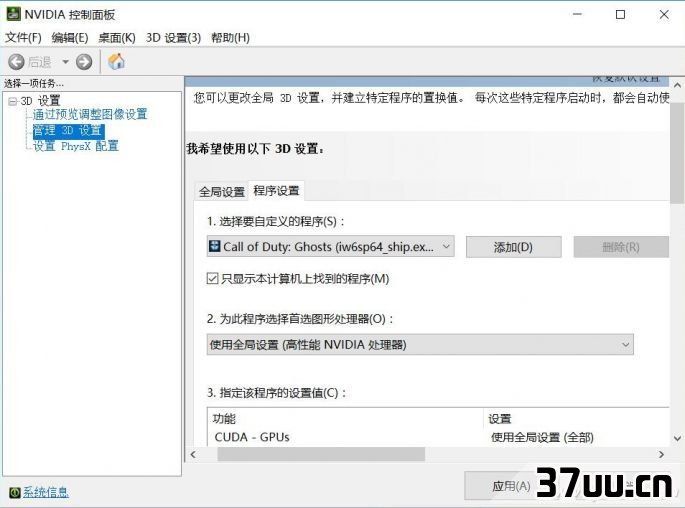Switch to the 程序设置 tab

coord(276,190)
